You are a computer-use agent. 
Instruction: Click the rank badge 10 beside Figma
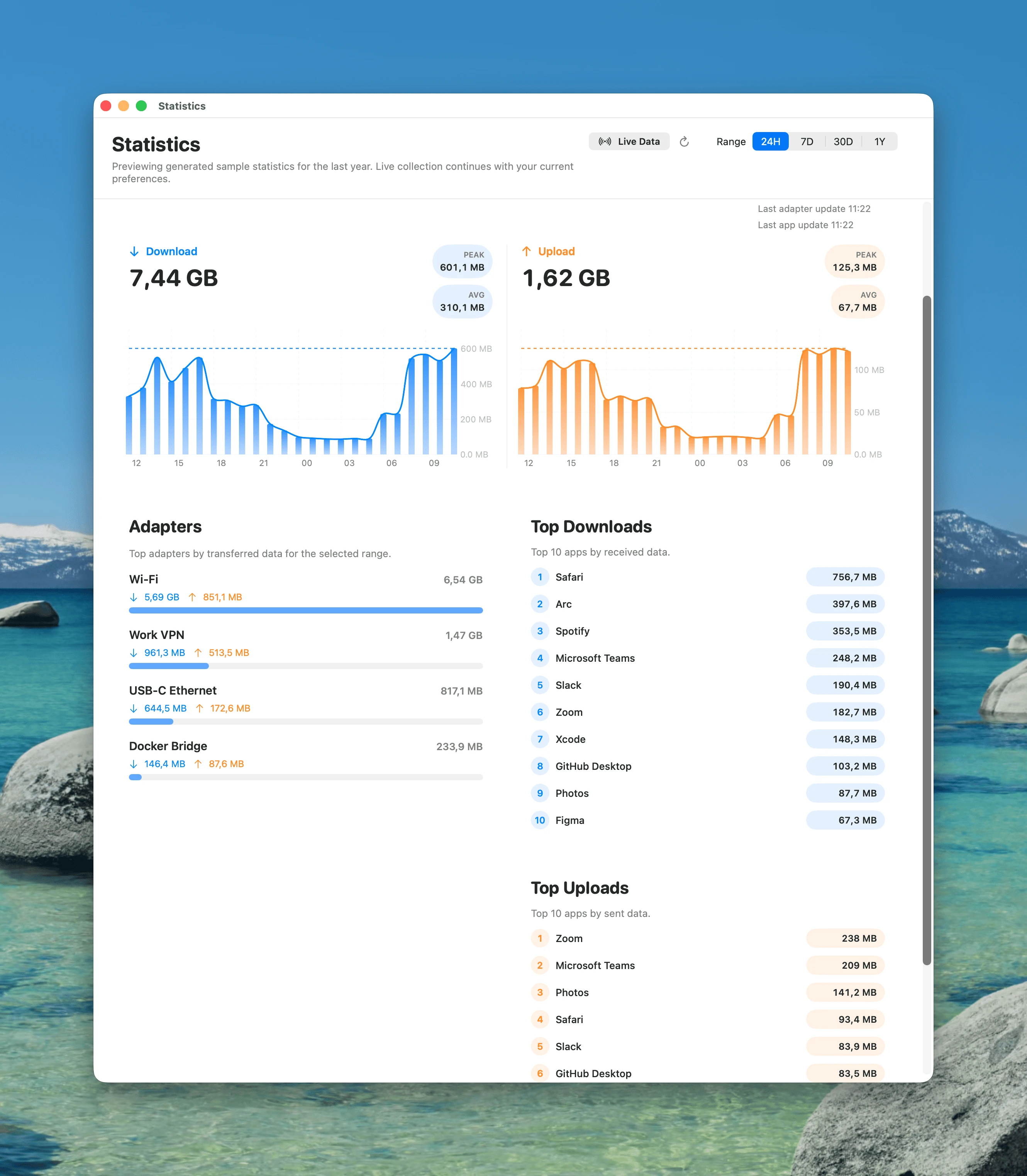(539, 820)
